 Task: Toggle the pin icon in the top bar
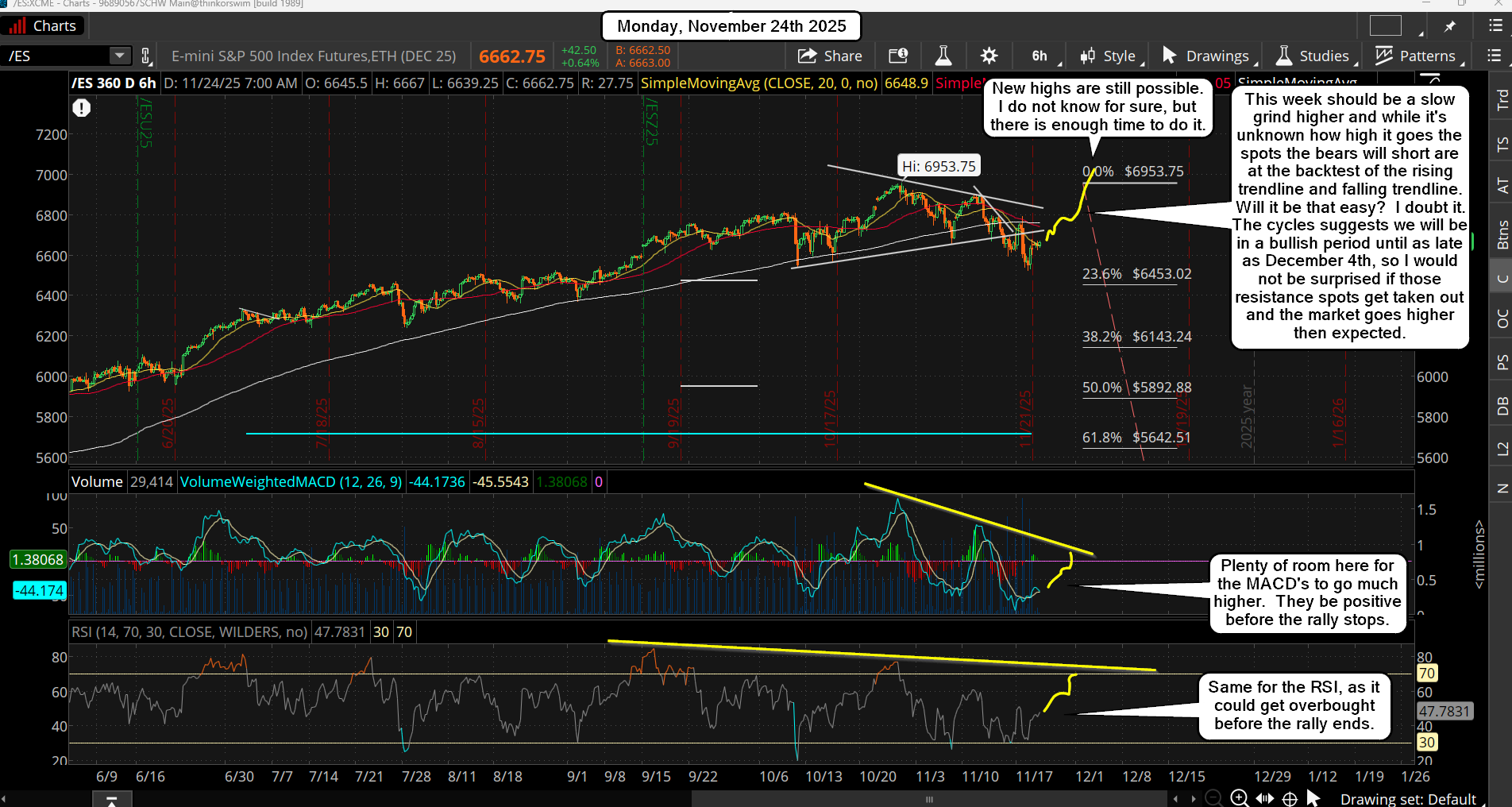click(1452, 25)
